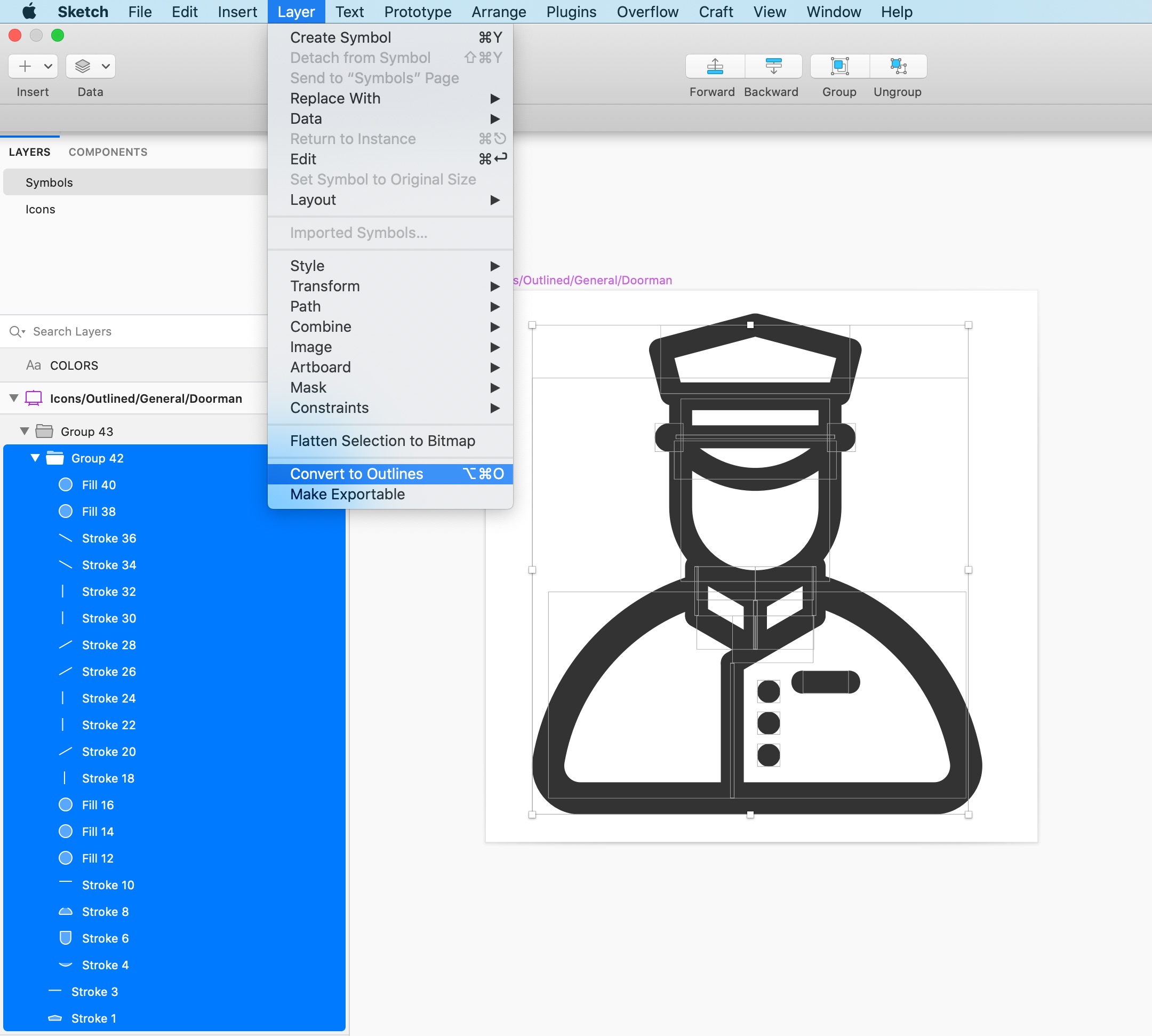Click the Stroke 6 shield shape icon

point(66,938)
